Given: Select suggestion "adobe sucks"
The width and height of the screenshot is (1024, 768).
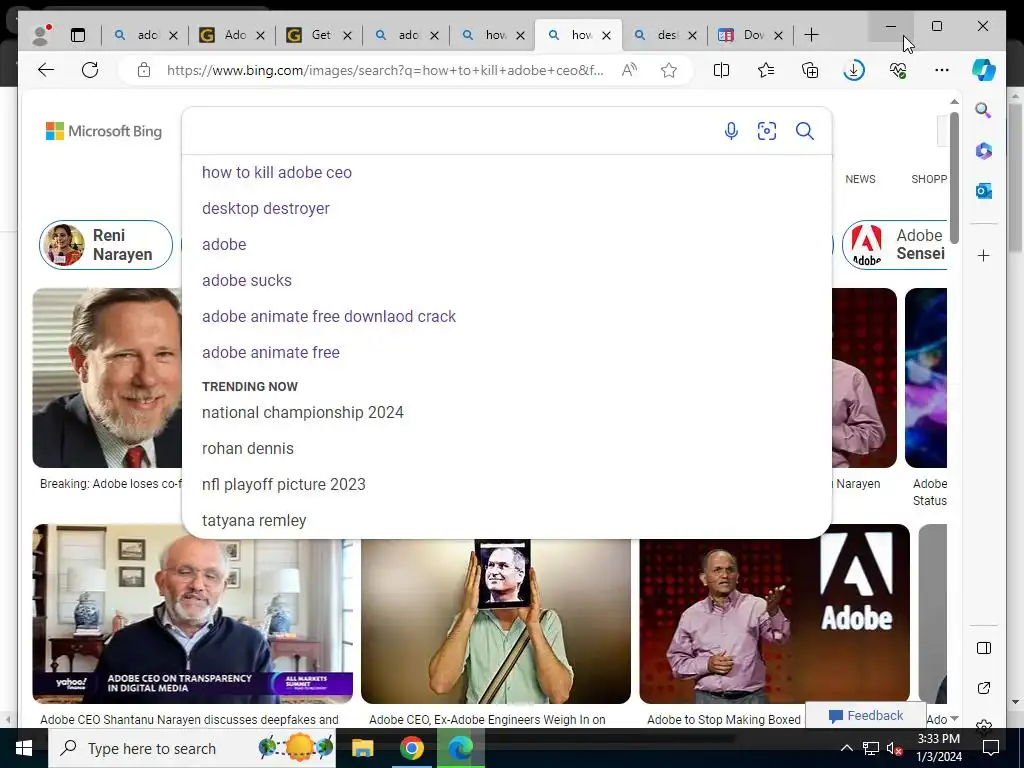Looking at the screenshot, I should coord(247,280).
